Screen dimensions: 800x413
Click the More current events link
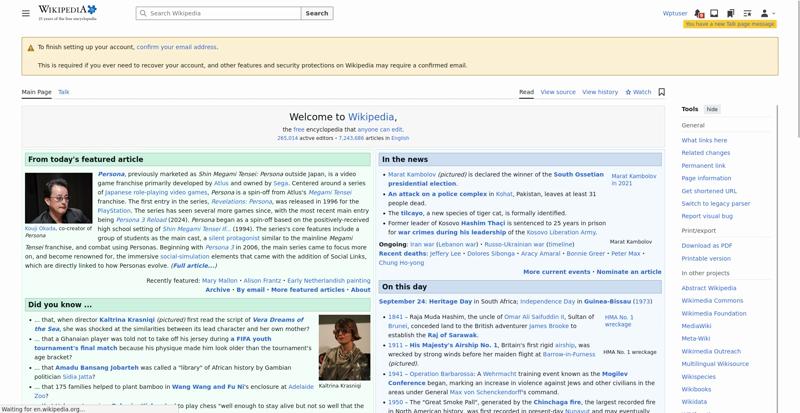(556, 272)
